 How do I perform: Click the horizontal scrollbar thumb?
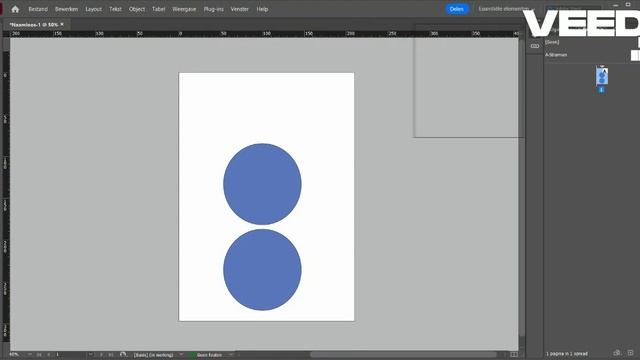(403, 355)
